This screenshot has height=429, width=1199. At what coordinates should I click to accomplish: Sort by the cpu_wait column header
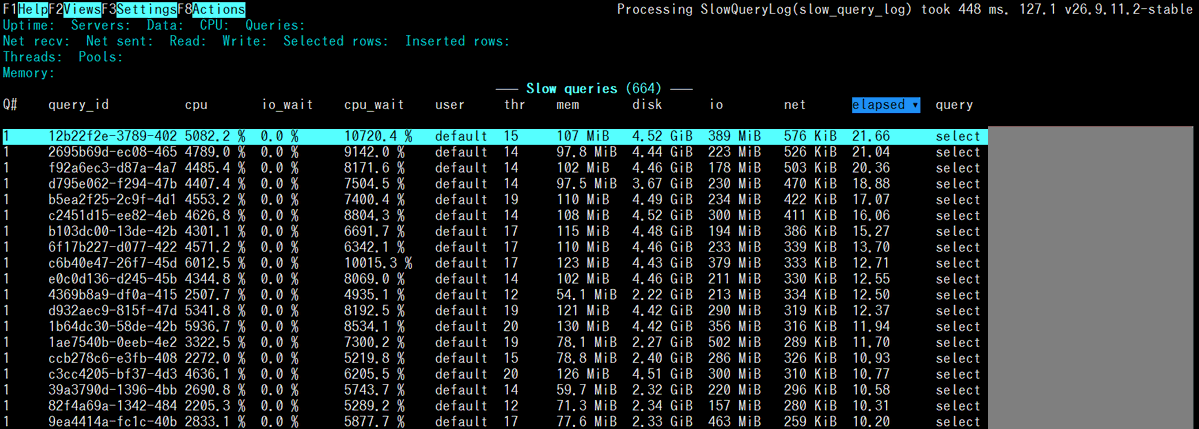374,105
